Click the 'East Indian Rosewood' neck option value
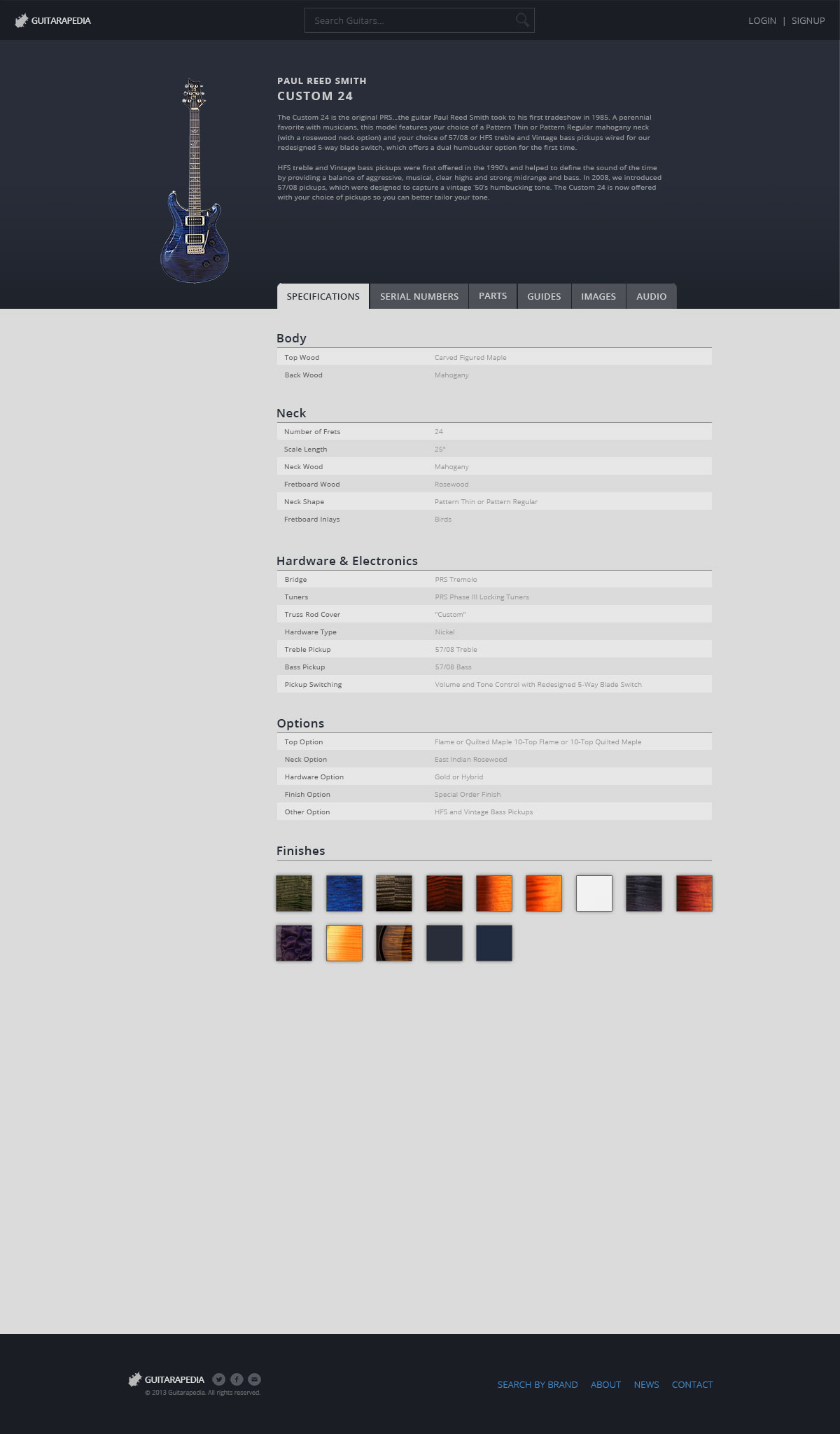The width and height of the screenshot is (840, 1434). (x=470, y=760)
